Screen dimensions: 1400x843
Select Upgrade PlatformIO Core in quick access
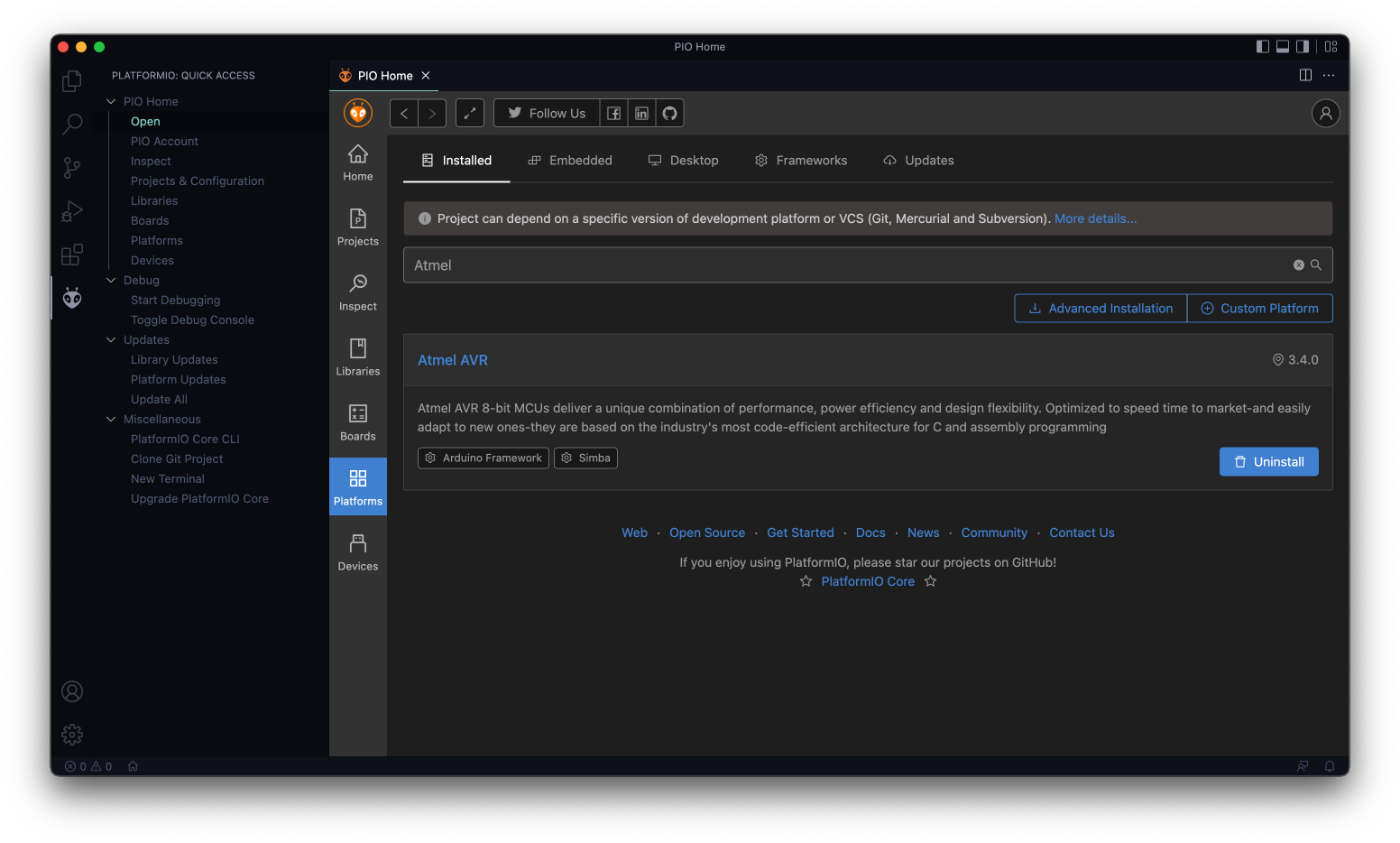pos(199,498)
